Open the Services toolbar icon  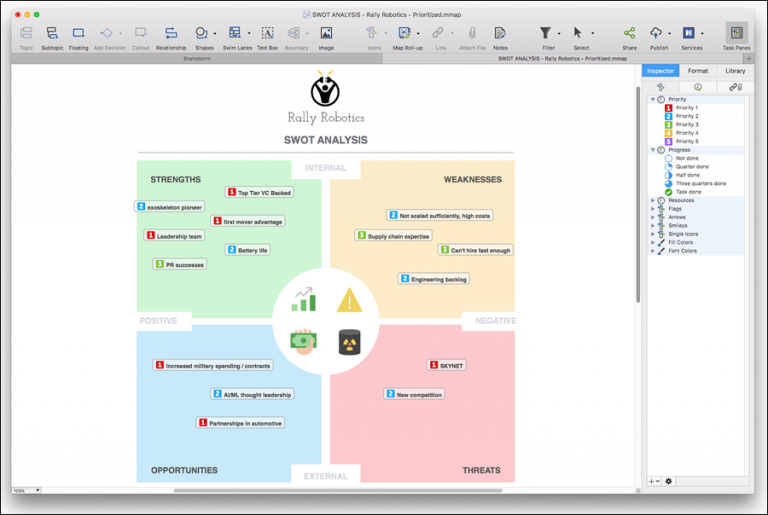click(x=689, y=33)
